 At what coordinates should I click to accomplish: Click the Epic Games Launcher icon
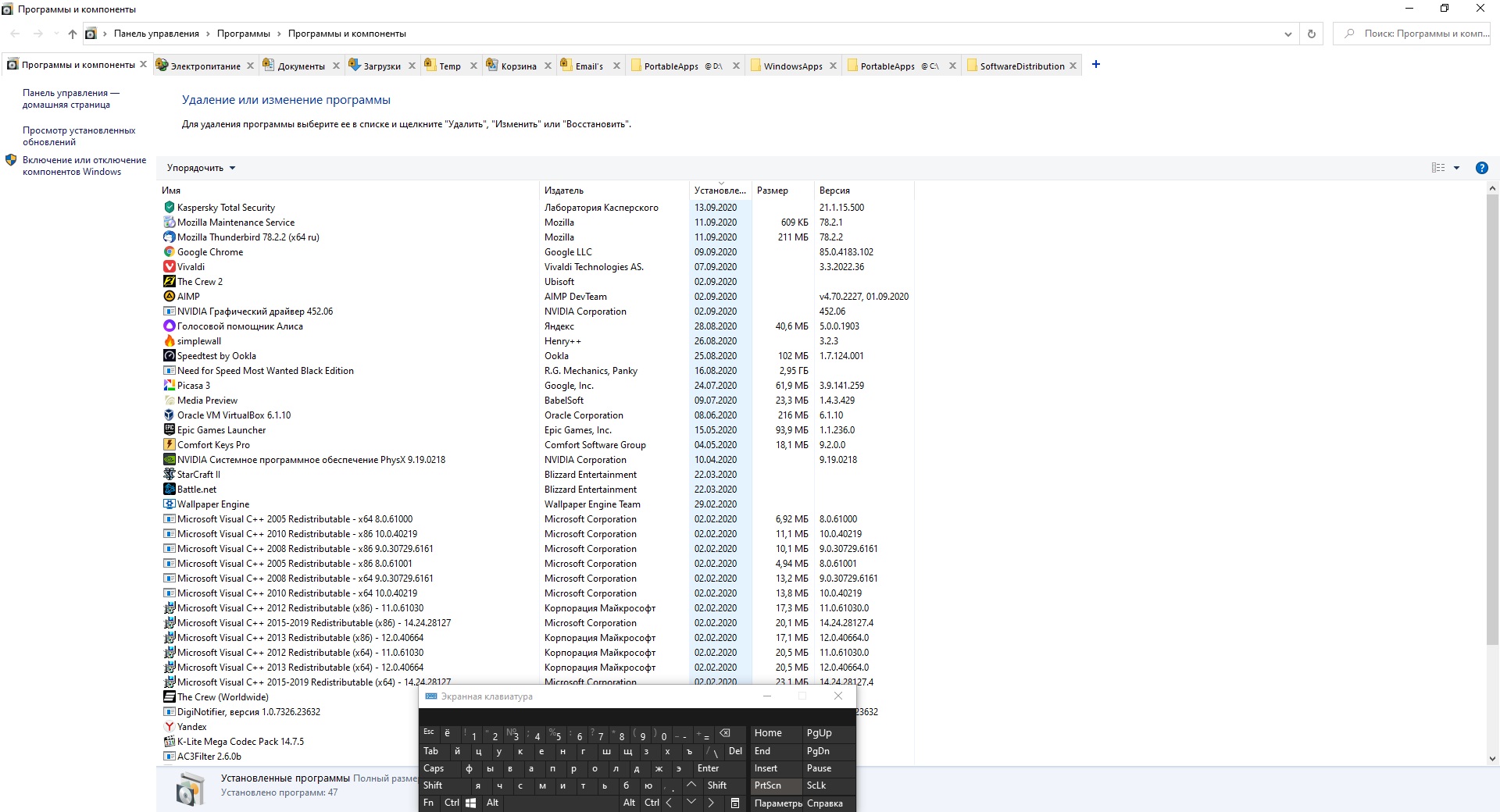pyautogui.click(x=169, y=430)
